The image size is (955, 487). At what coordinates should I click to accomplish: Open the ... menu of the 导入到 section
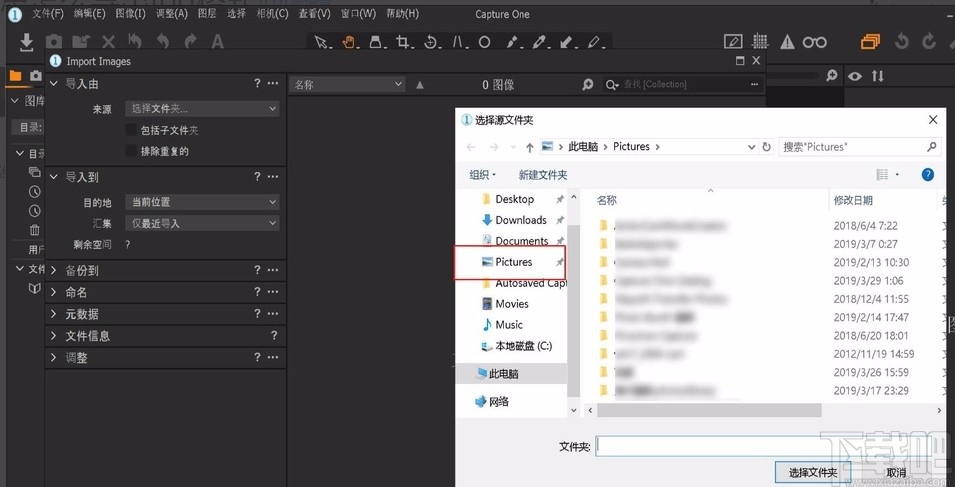273,177
